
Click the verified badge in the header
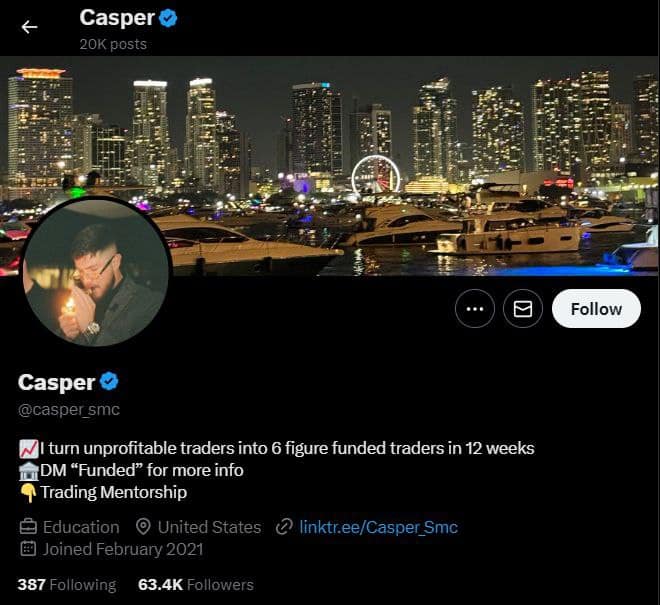tap(168, 19)
